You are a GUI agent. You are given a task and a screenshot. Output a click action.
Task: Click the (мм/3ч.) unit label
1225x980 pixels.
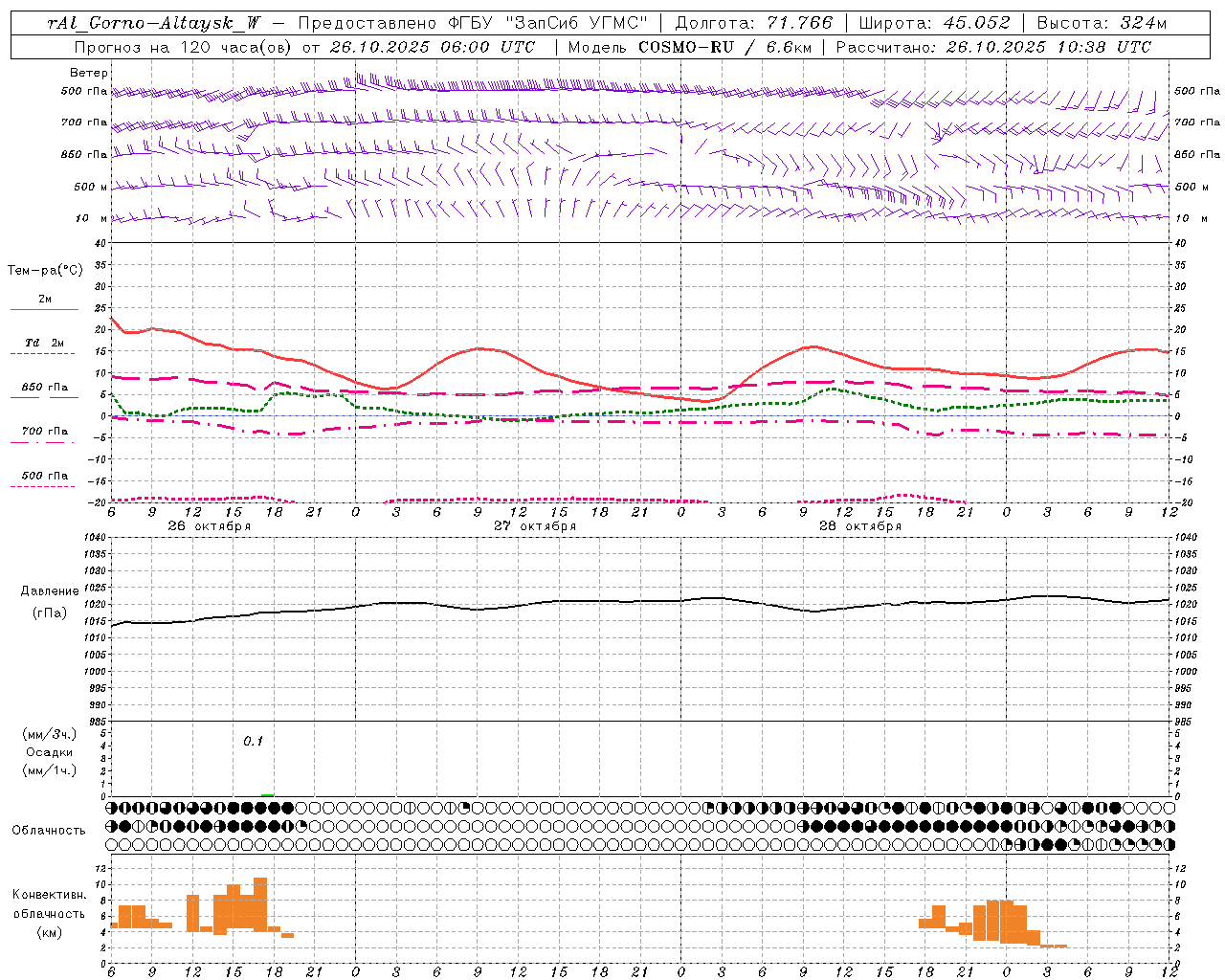pos(49,734)
